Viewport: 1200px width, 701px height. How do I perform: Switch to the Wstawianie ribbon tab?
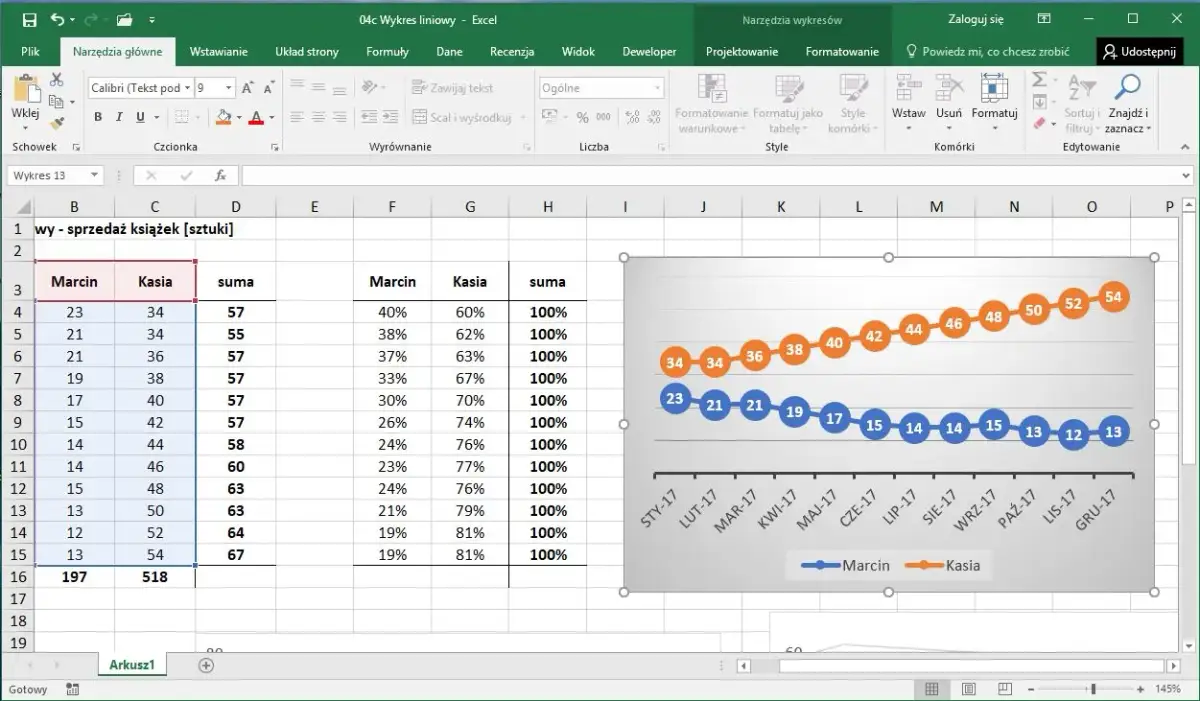click(x=218, y=51)
